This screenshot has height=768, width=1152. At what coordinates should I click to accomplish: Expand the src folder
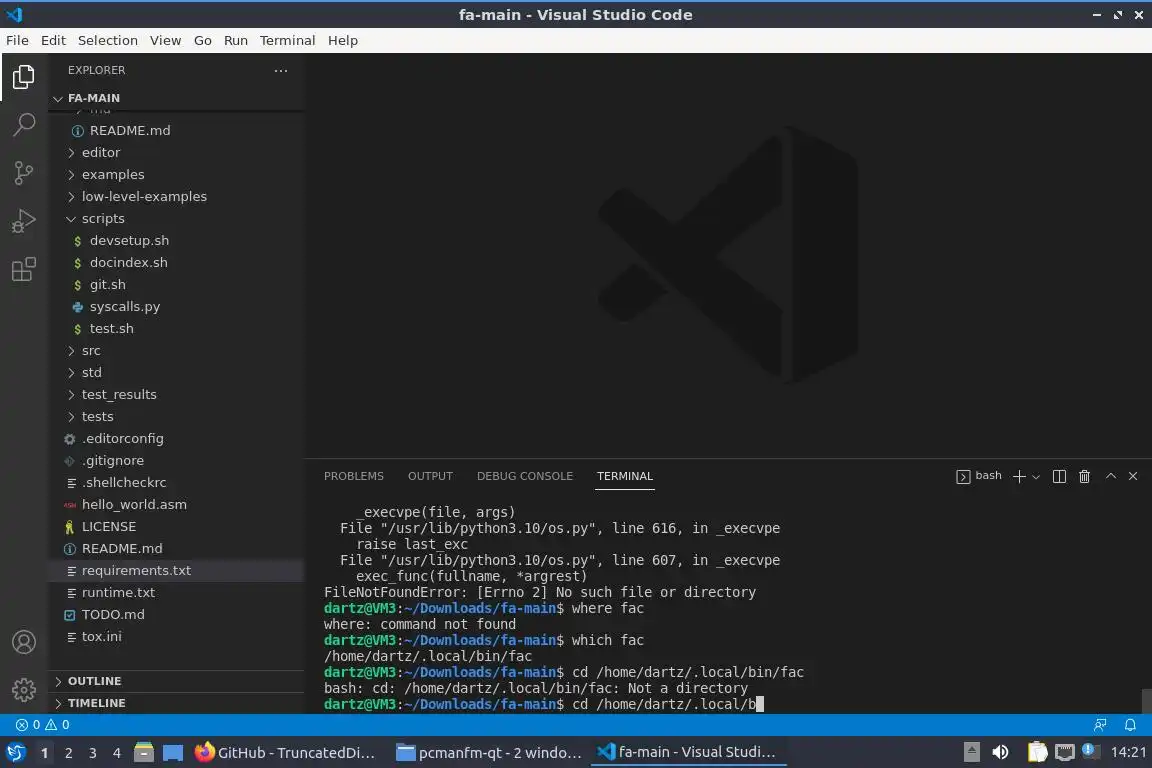pos(176,351)
